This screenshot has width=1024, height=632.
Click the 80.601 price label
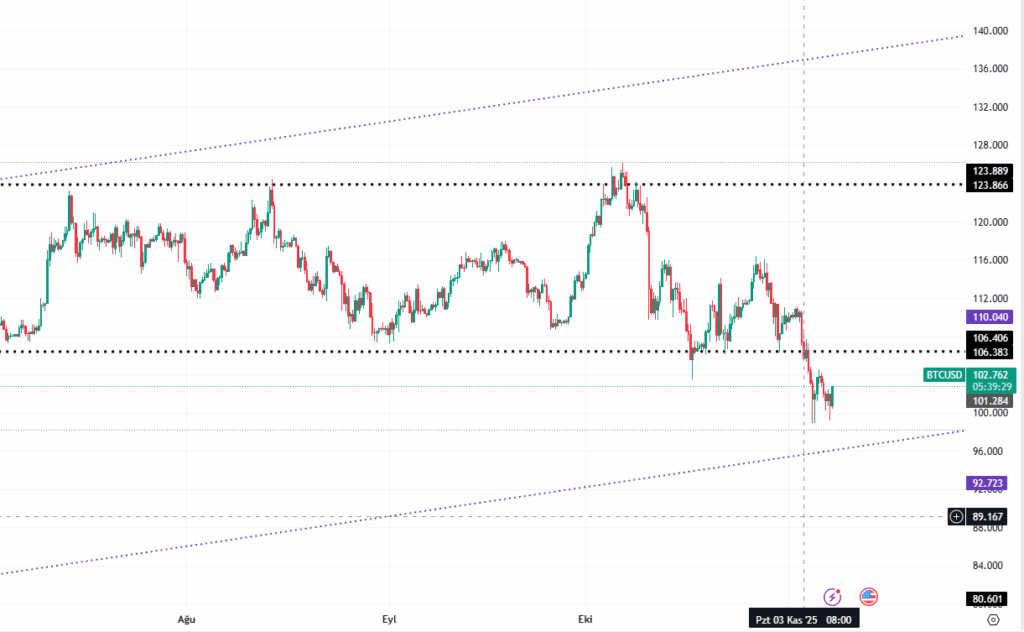click(x=991, y=599)
